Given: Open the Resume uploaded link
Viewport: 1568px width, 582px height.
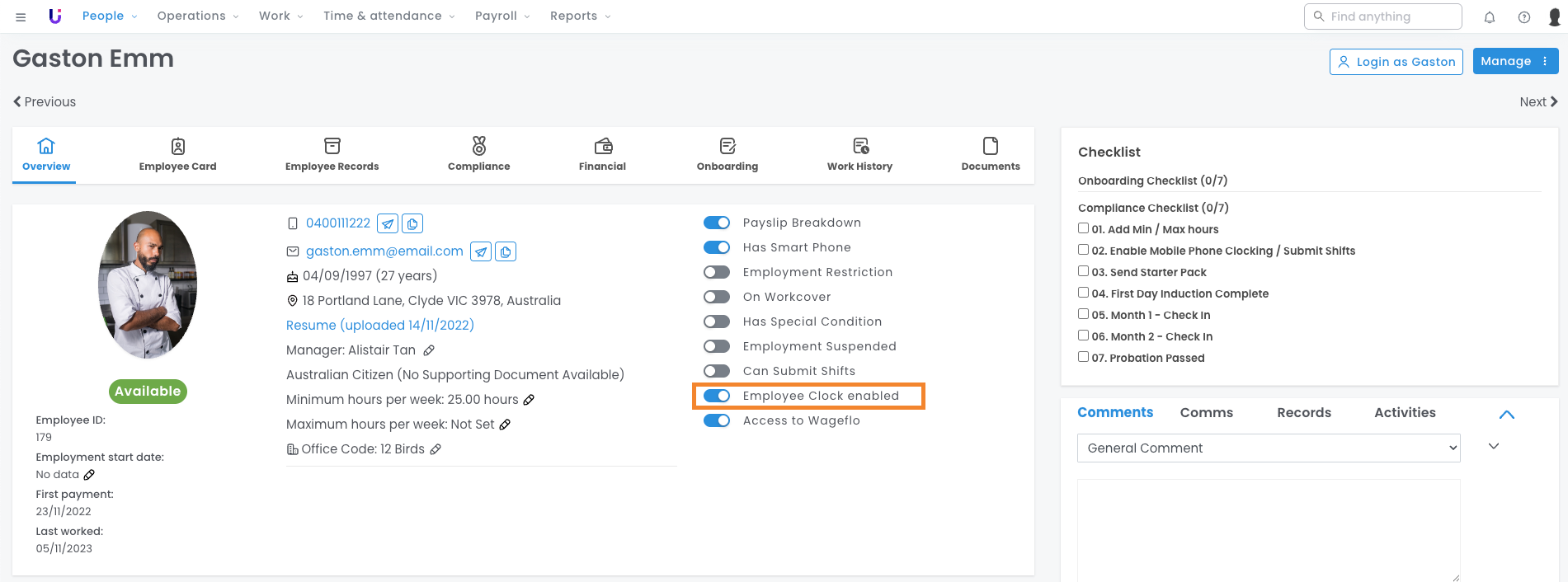Looking at the screenshot, I should [x=379, y=325].
